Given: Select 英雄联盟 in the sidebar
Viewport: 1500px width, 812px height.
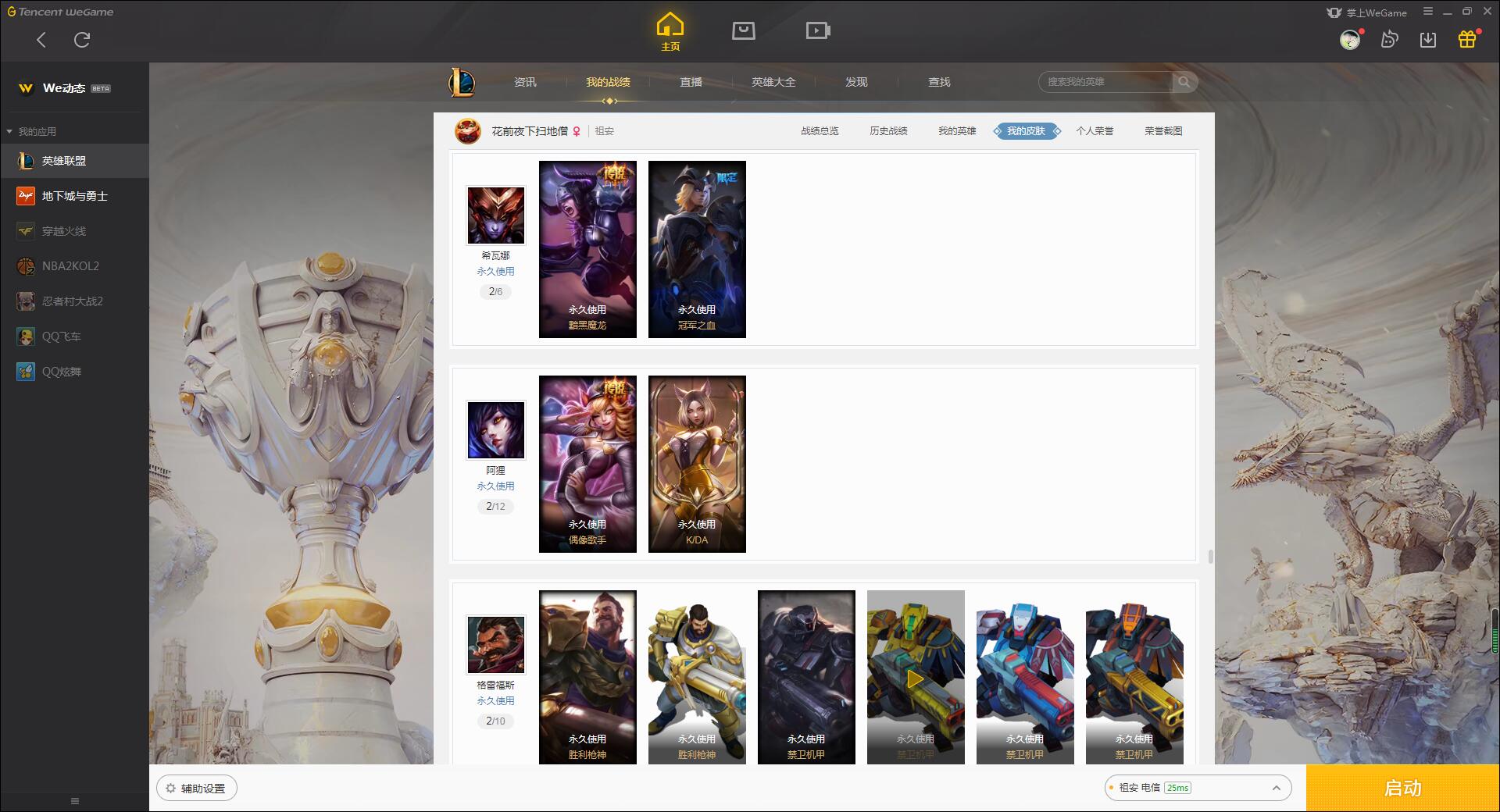Looking at the screenshot, I should click(74, 161).
